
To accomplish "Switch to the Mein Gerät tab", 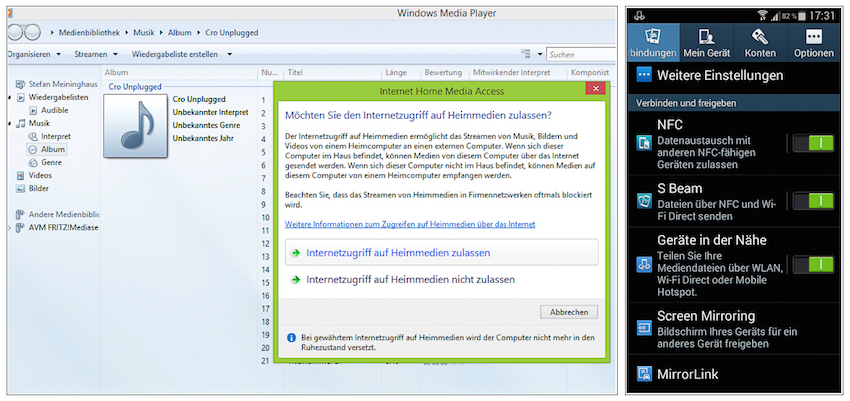I will 706,43.
